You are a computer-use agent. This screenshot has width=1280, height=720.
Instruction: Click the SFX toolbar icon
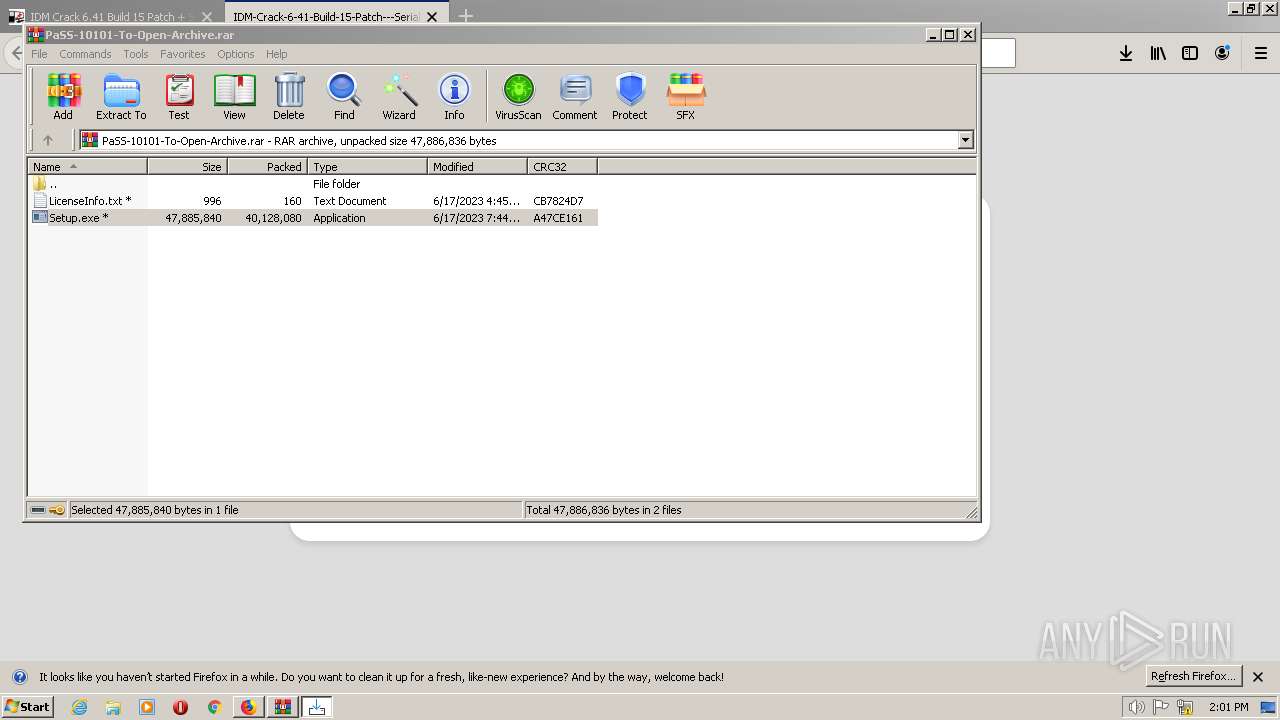685,97
